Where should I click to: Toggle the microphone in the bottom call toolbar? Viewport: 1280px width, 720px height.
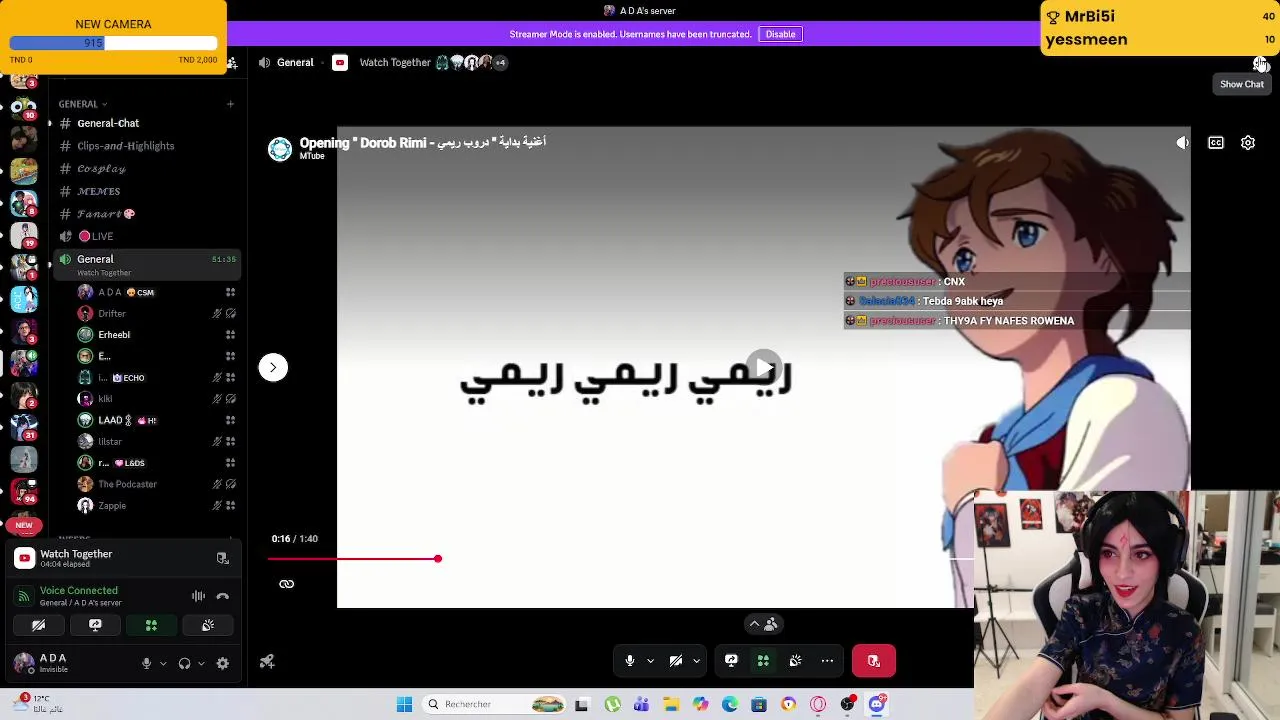(x=630, y=661)
